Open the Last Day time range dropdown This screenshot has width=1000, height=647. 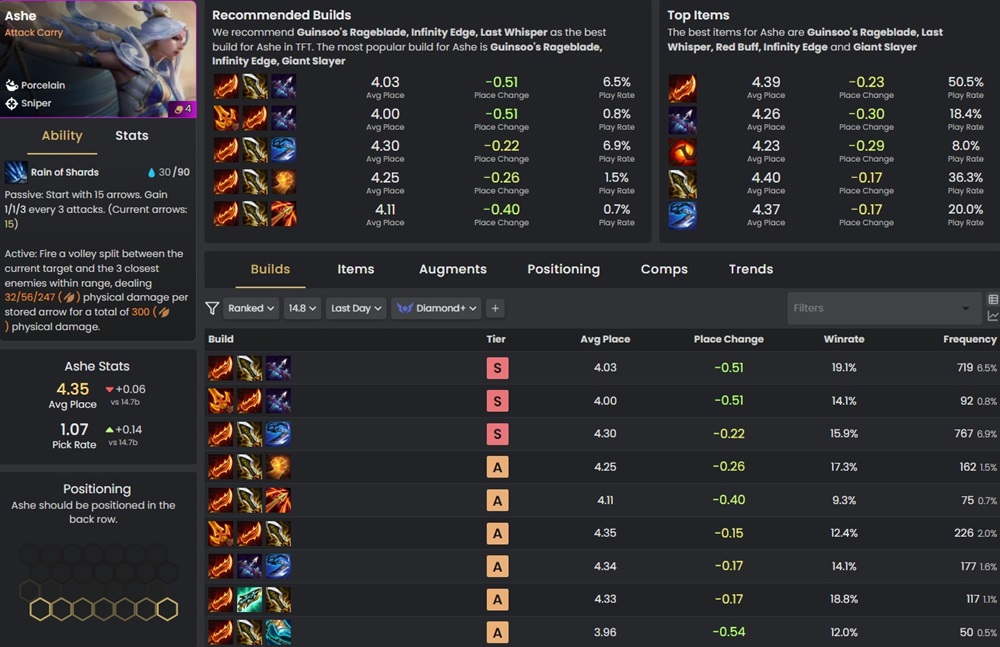[x=356, y=308]
